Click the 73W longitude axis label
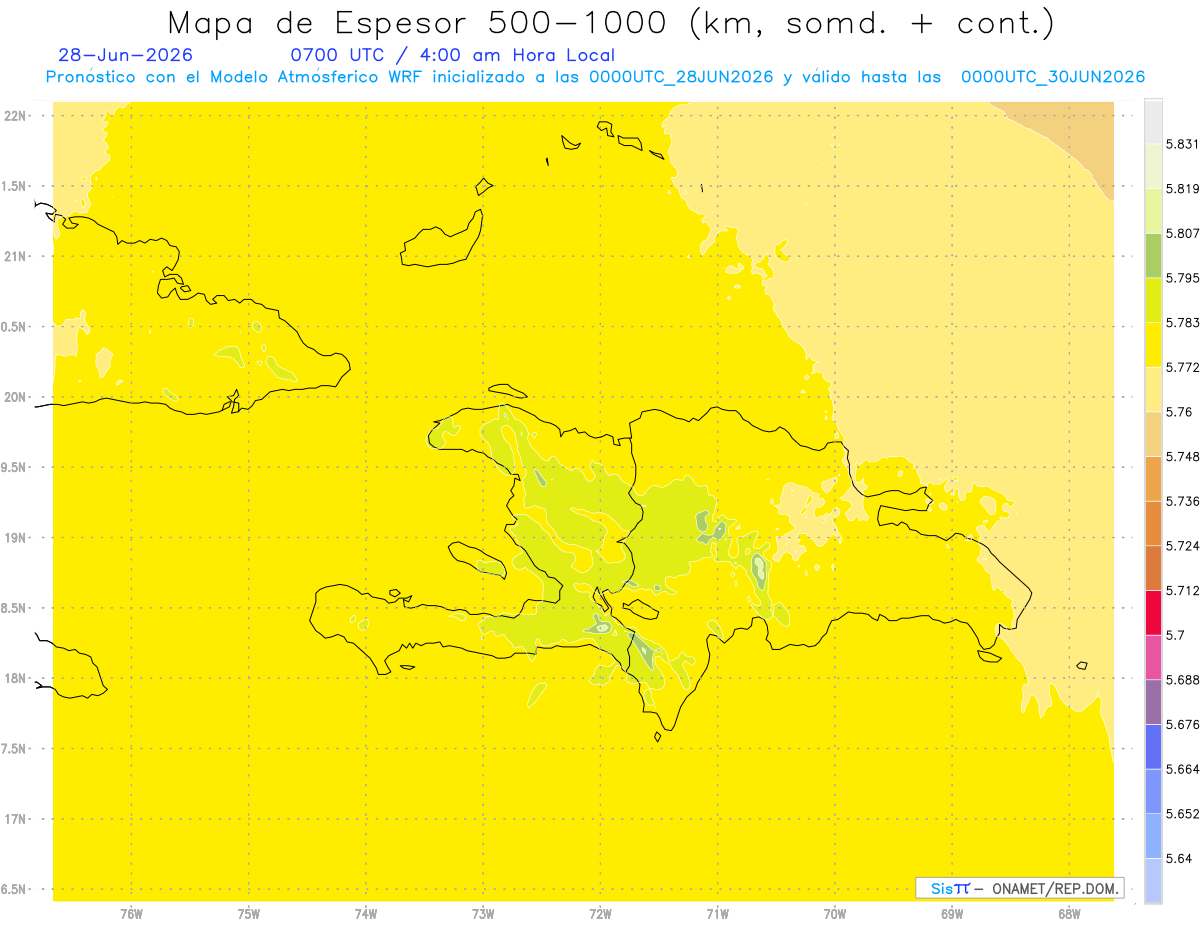Viewport: 1200px width, 927px height. (x=483, y=914)
